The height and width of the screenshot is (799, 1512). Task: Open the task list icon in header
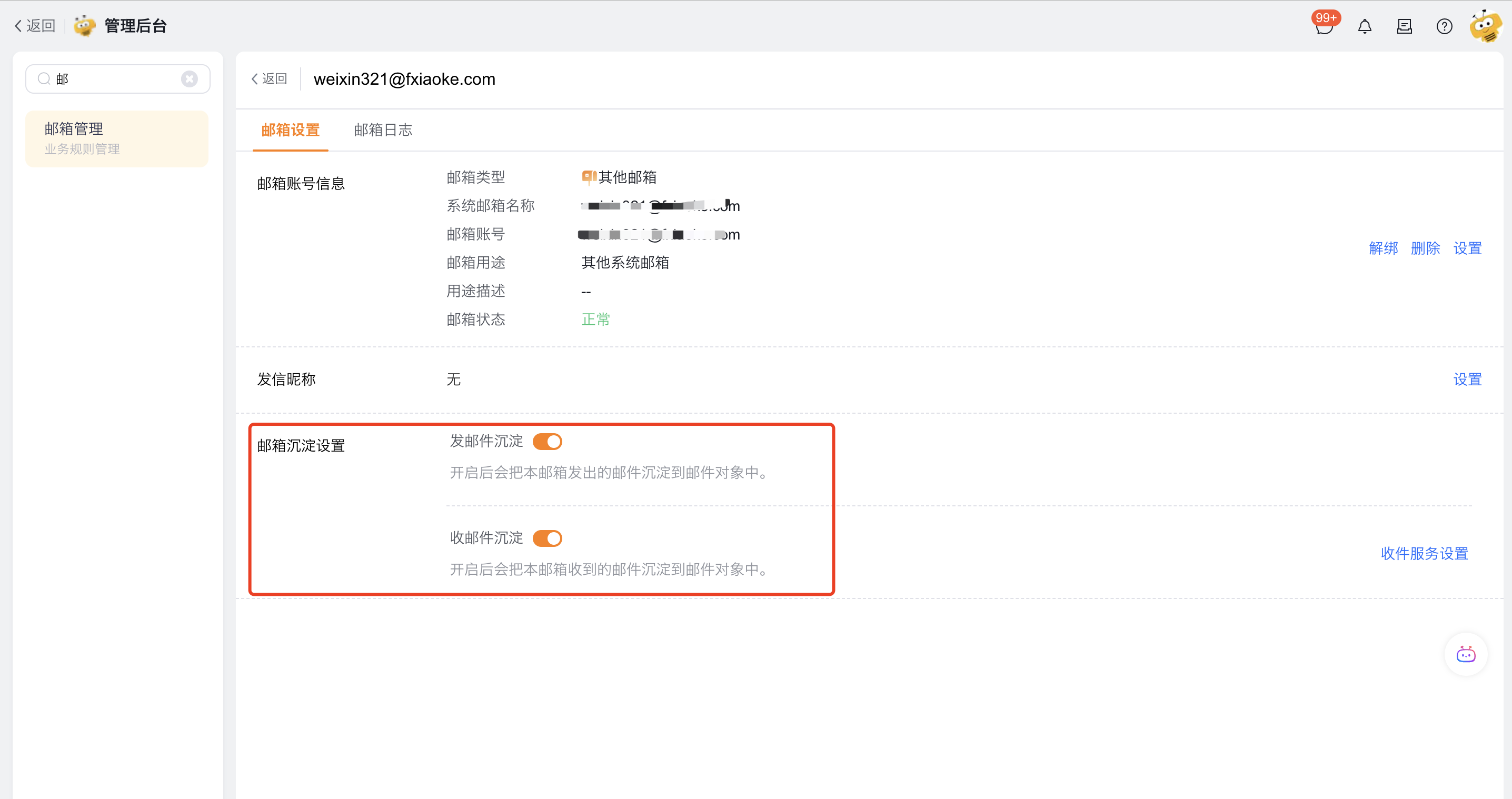click(1404, 26)
